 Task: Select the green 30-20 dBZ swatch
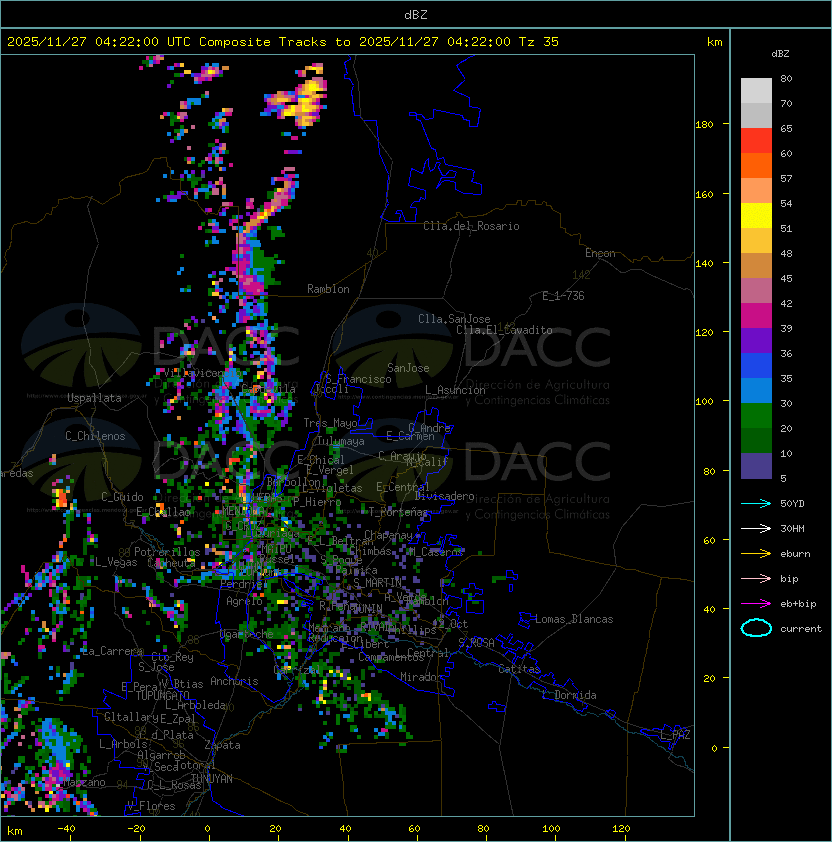(756, 416)
